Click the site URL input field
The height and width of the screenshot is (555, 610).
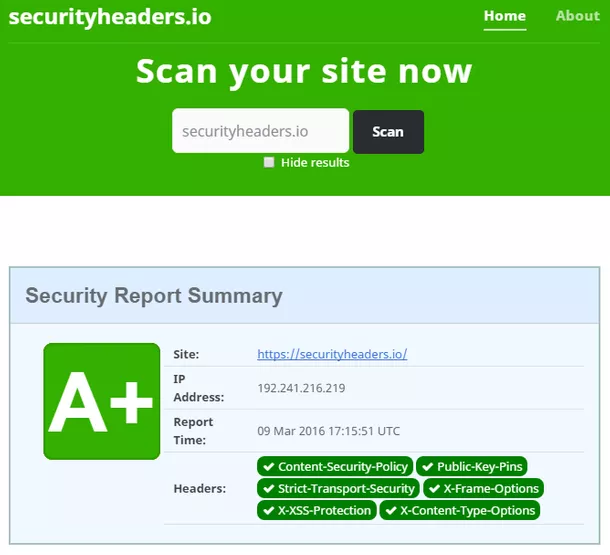coord(260,131)
